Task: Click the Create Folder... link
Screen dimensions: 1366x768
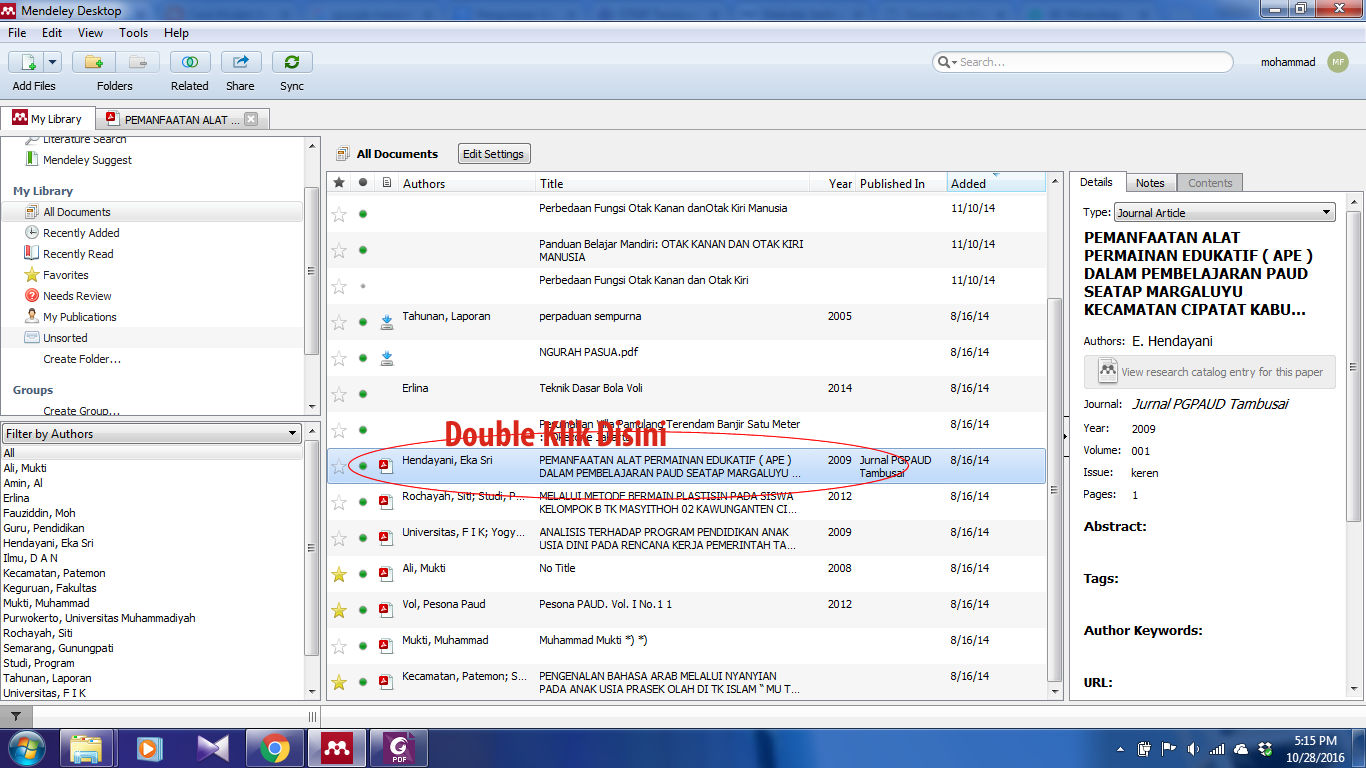Action: coord(82,359)
